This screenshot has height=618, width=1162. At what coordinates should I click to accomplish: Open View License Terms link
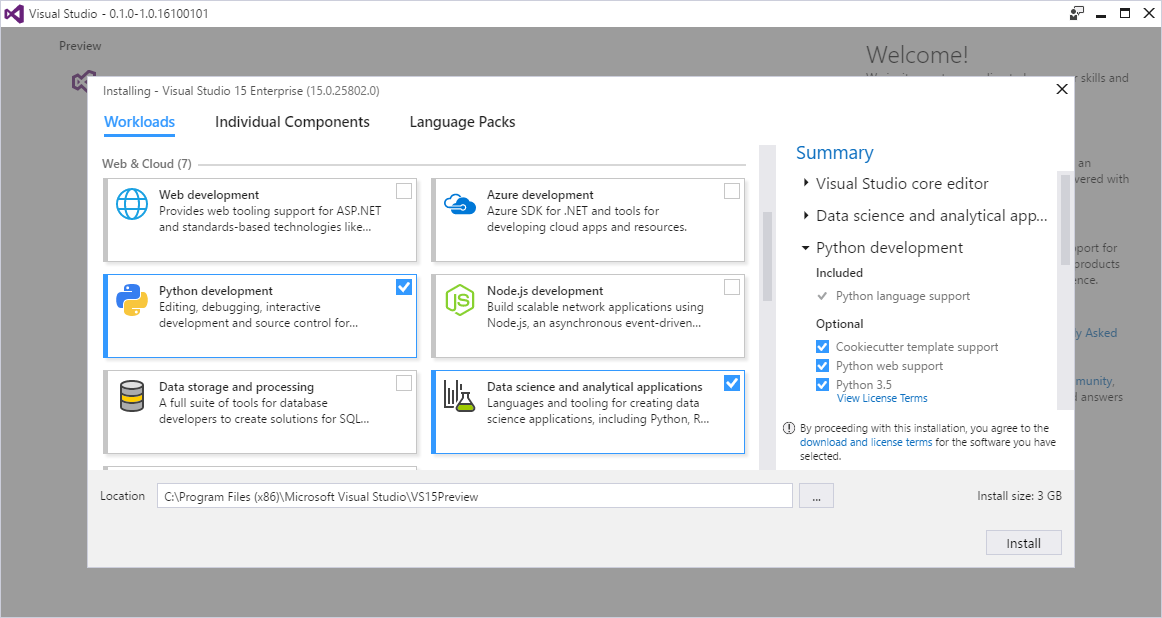[882, 399]
